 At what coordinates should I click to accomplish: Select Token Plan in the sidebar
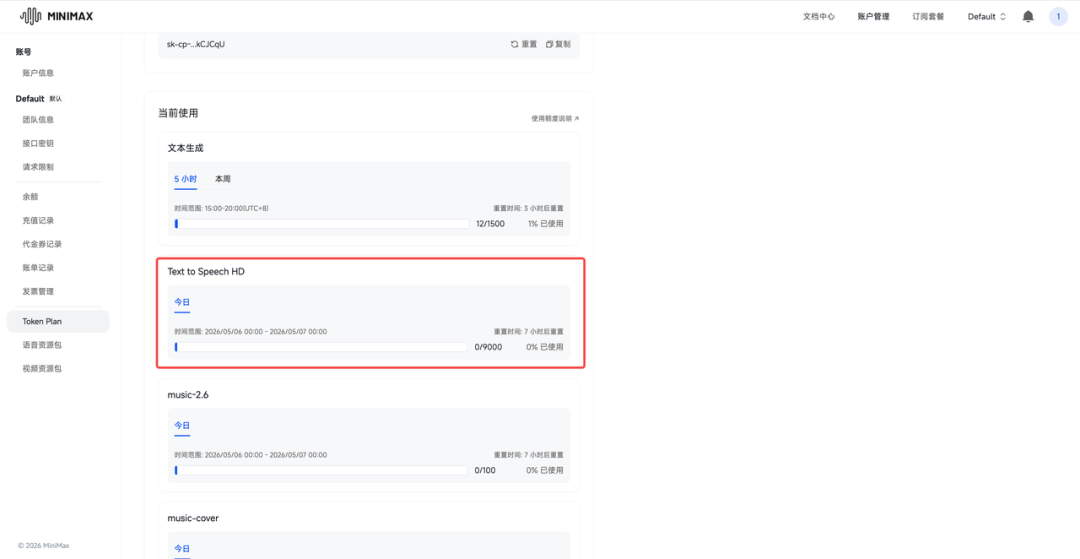coord(58,321)
